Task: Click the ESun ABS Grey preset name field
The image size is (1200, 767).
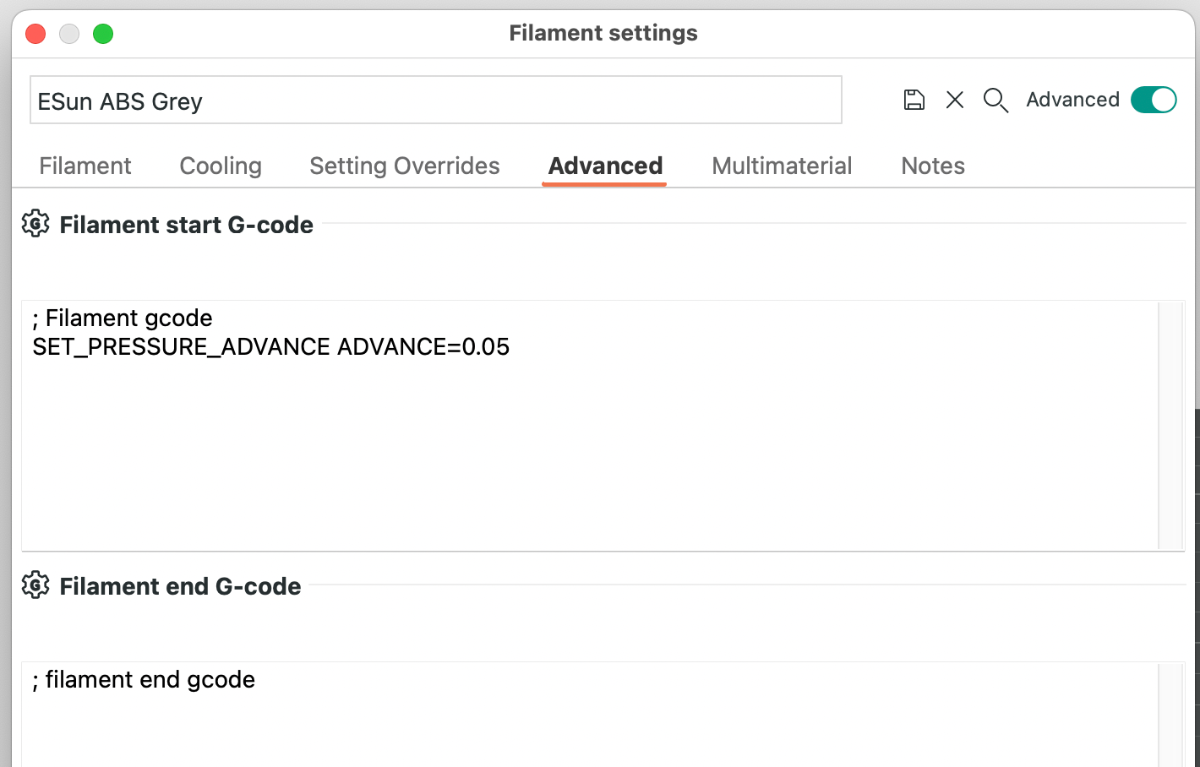Action: coord(436,100)
